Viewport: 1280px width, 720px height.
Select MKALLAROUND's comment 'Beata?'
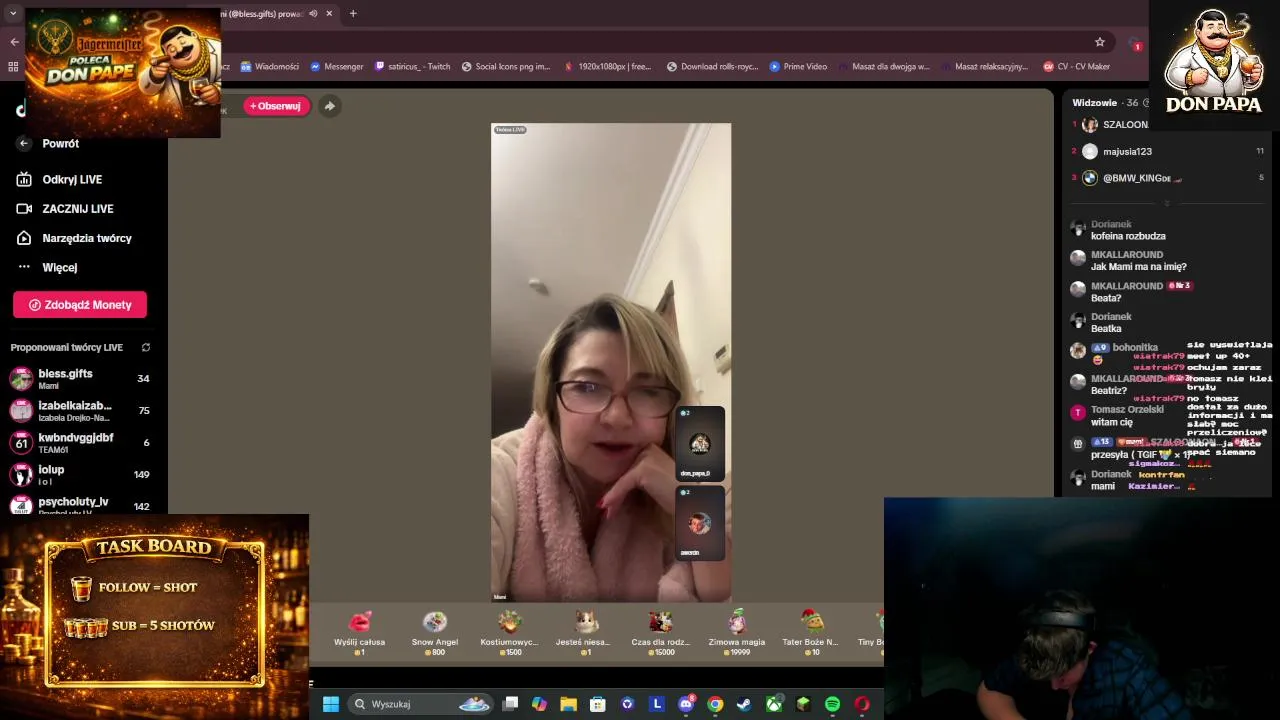tap(1106, 299)
